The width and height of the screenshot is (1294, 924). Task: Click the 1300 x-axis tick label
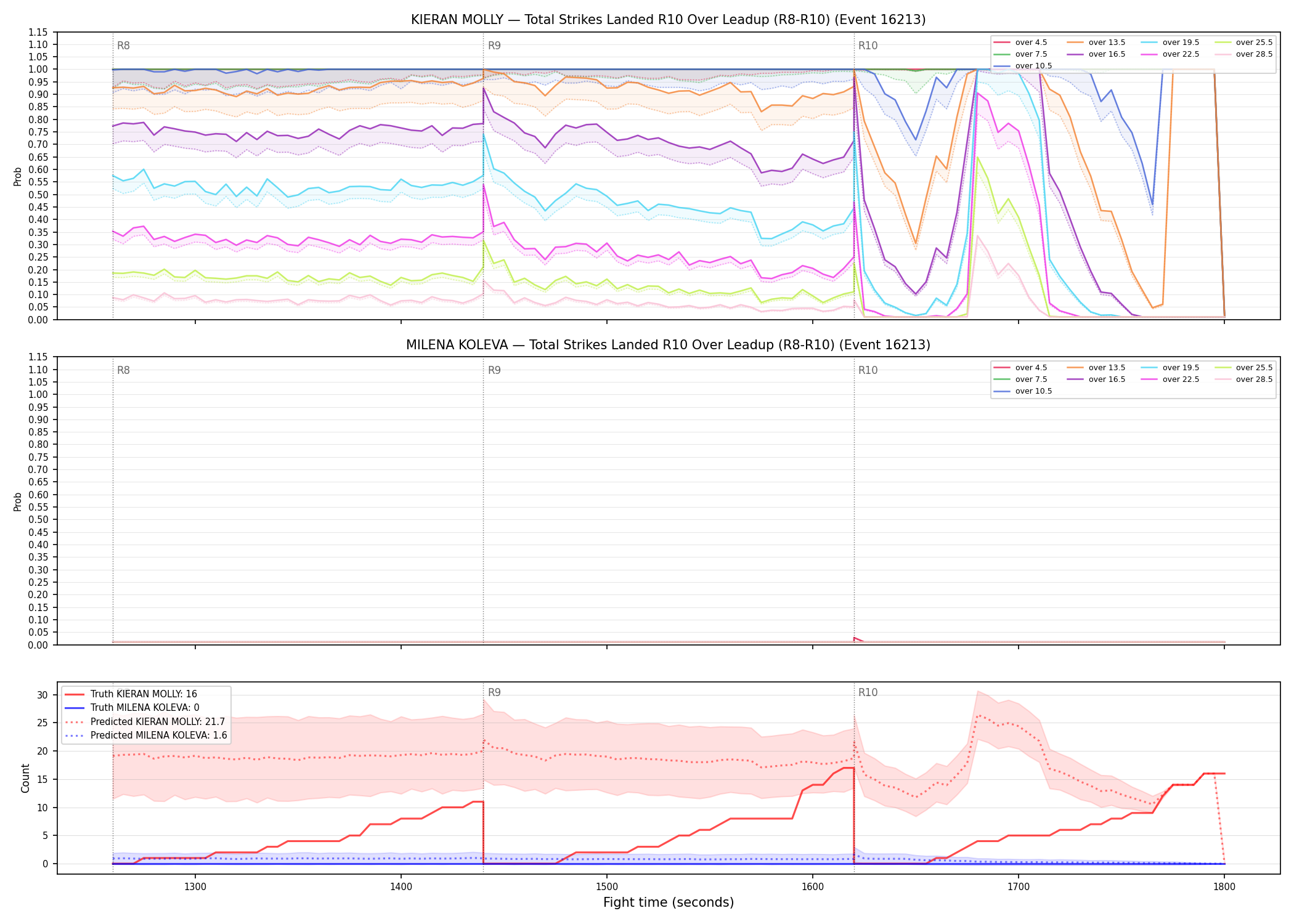pyautogui.click(x=195, y=886)
